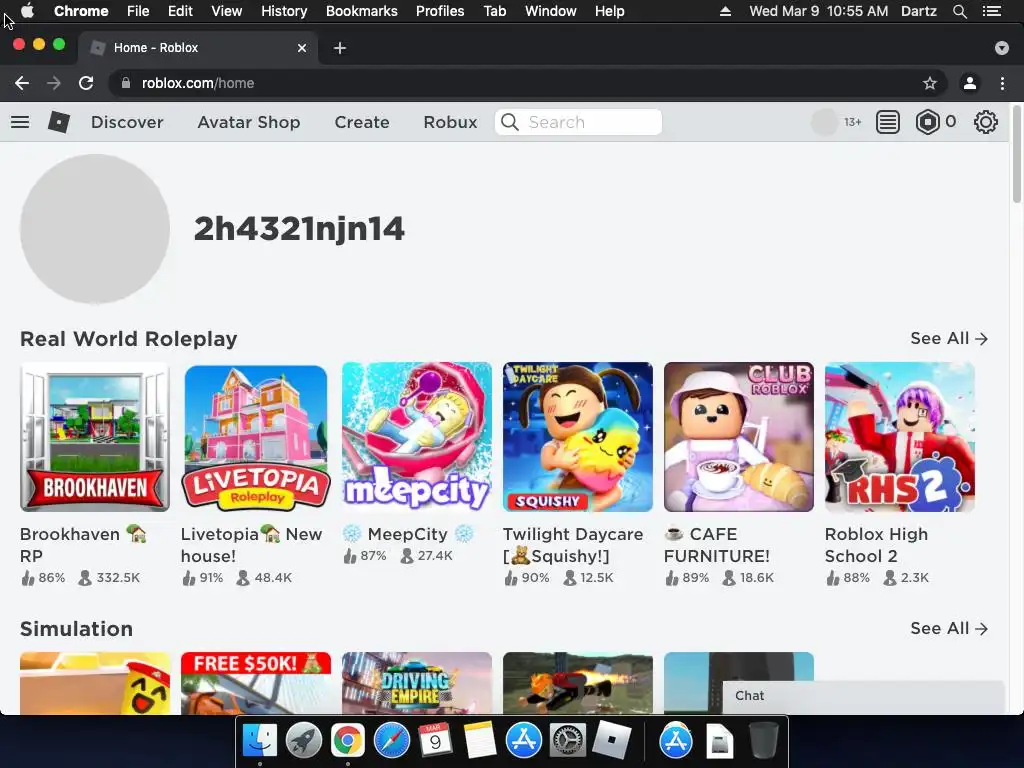Bookmark this page with the star icon

(x=929, y=83)
